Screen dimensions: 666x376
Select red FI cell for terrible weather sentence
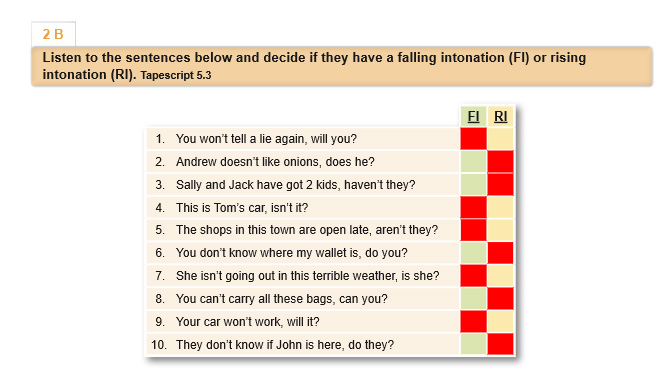(x=474, y=276)
